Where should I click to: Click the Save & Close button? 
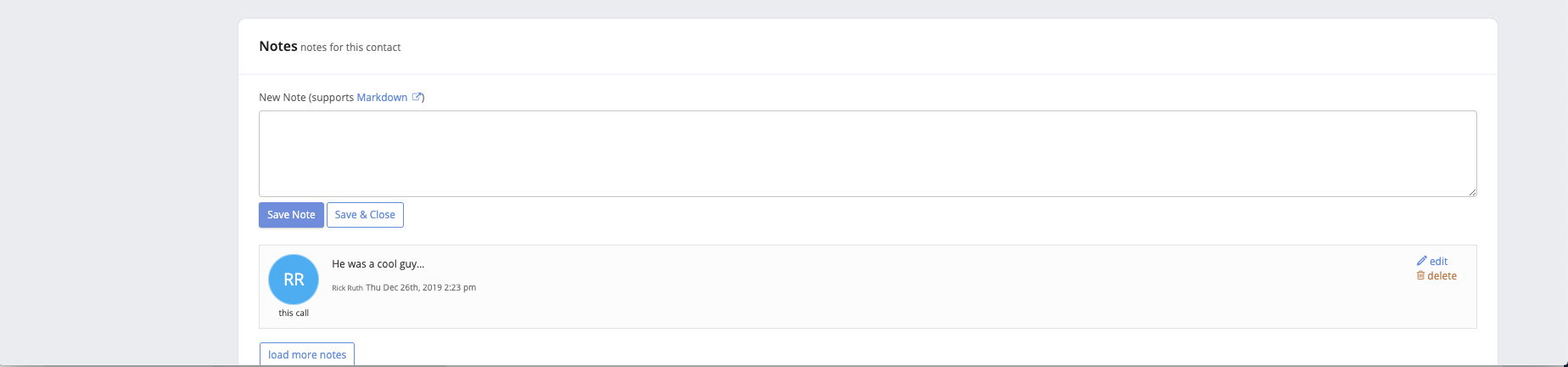pos(365,215)
